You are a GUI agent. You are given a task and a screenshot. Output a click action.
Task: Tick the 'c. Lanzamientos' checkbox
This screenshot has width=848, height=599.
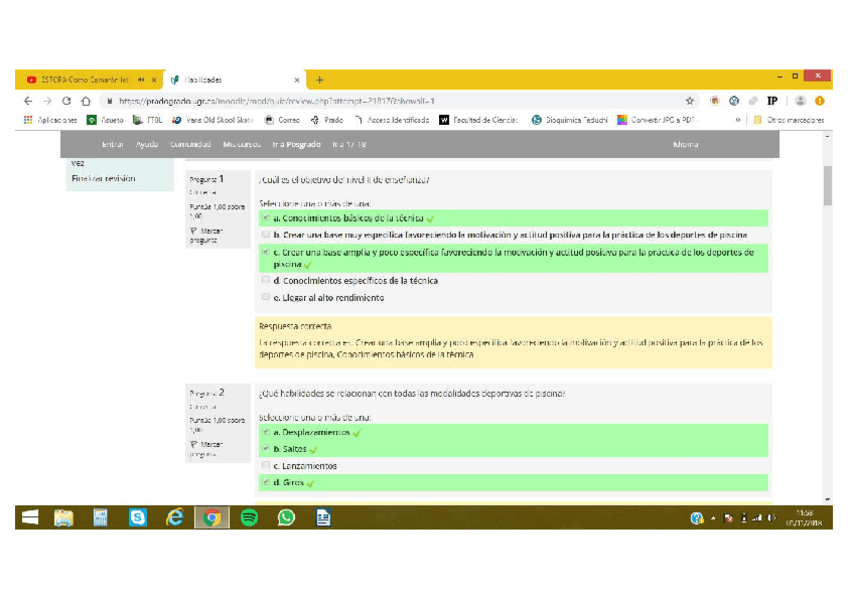266,466
